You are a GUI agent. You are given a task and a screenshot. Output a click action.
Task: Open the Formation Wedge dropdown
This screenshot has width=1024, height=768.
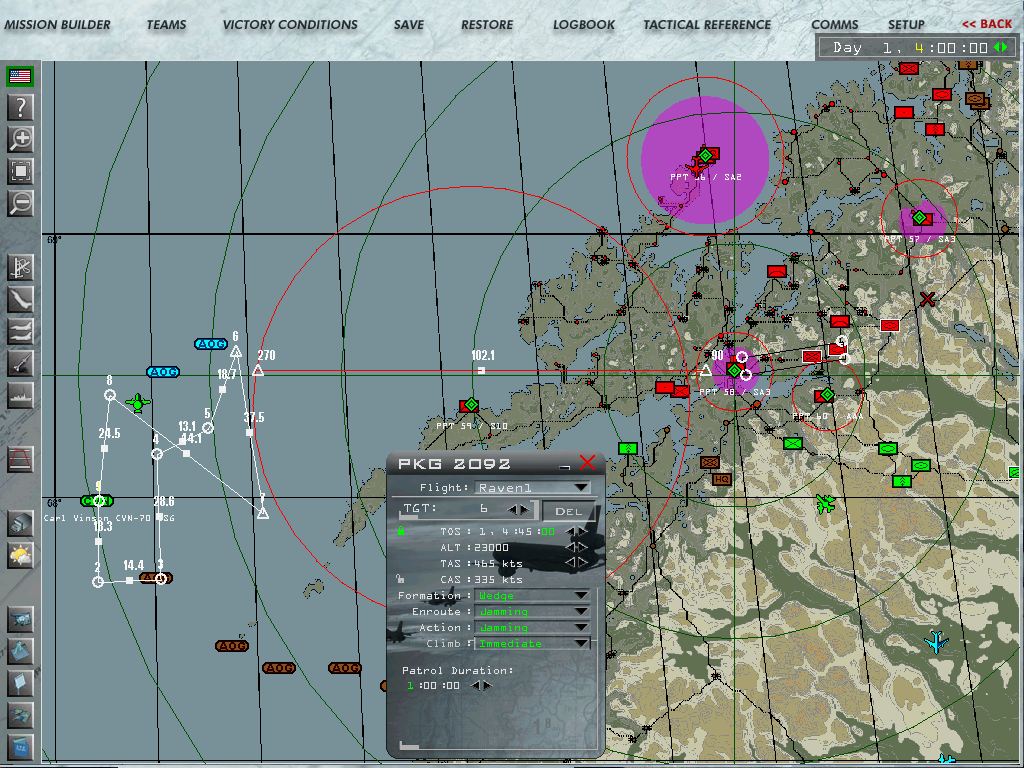532,596
